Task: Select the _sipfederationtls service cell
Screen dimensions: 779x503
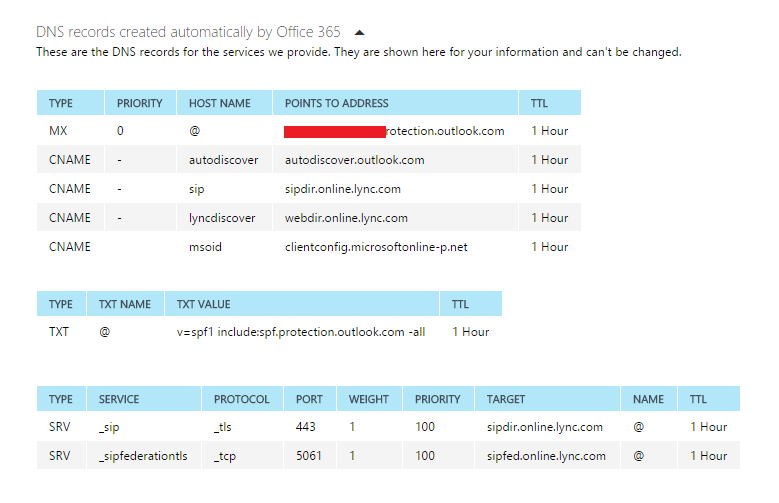Action: 143,456
